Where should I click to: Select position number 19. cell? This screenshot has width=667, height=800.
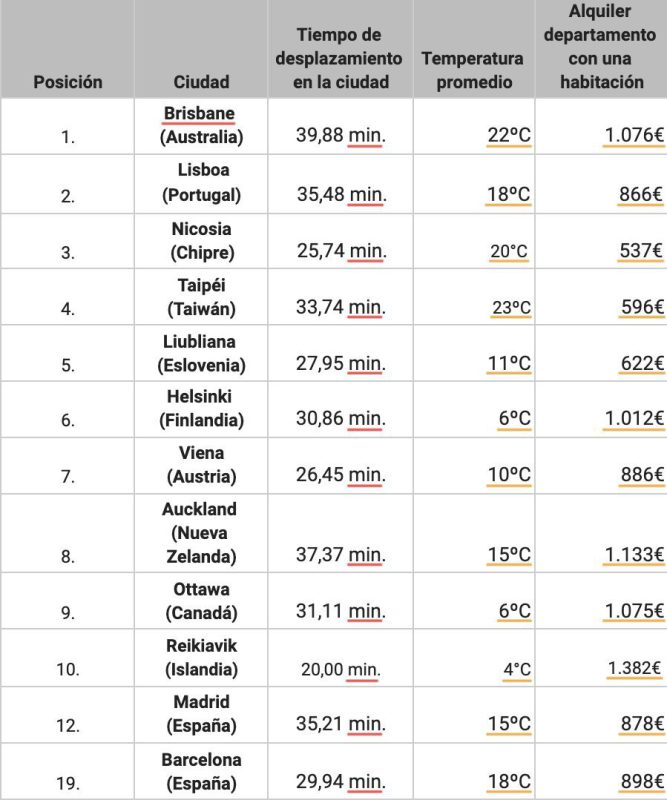coord(67,782)
